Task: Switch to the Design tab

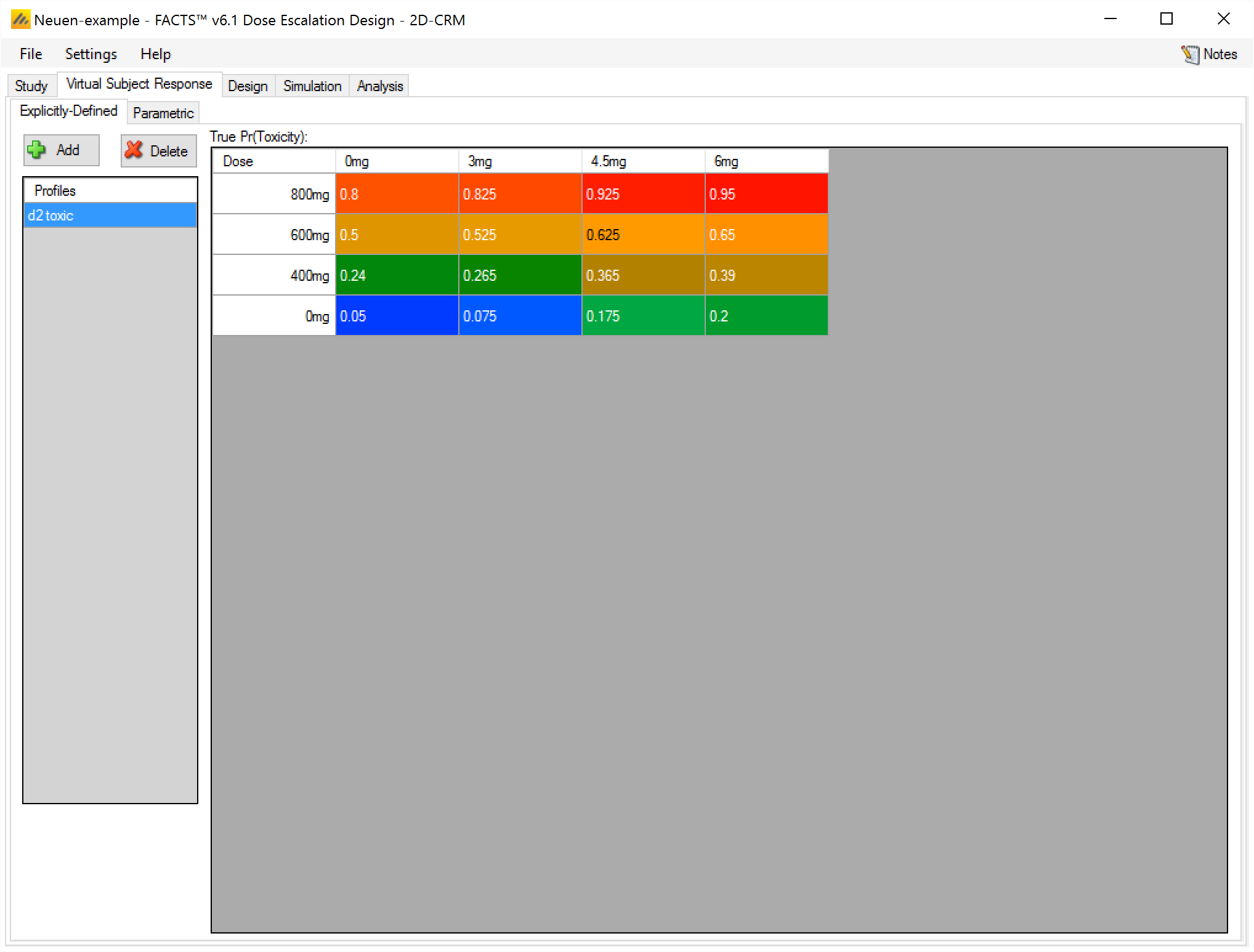Action: click(x=248, y=86)
